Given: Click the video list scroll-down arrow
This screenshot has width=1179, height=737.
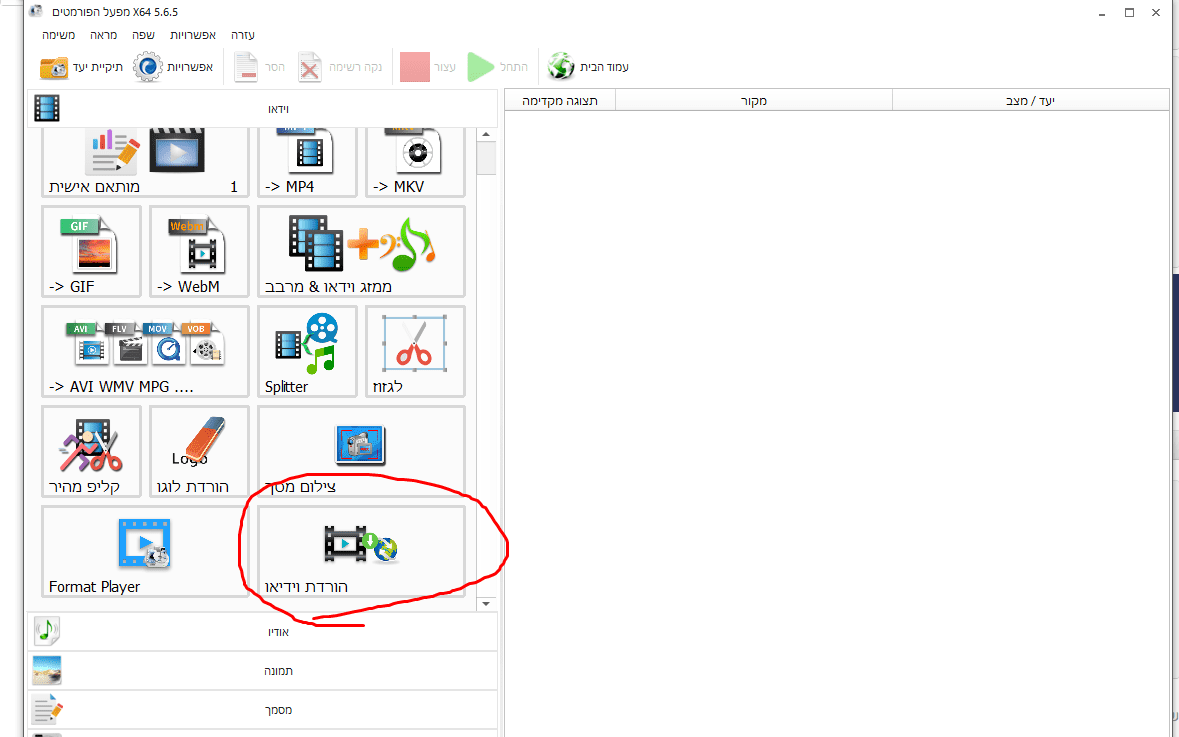Looking at the screenshot, I should pos(486,603).
